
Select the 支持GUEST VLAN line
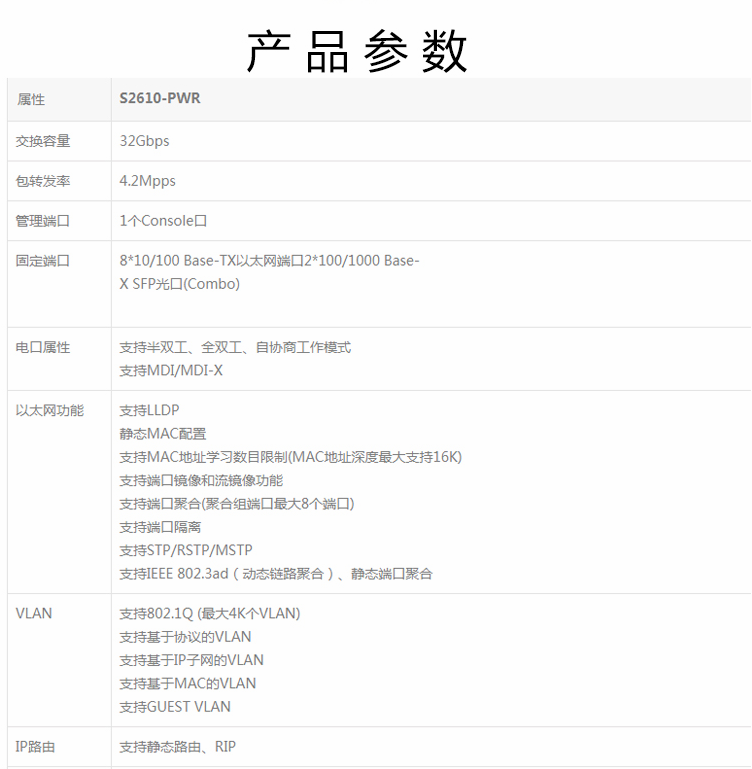175,707
